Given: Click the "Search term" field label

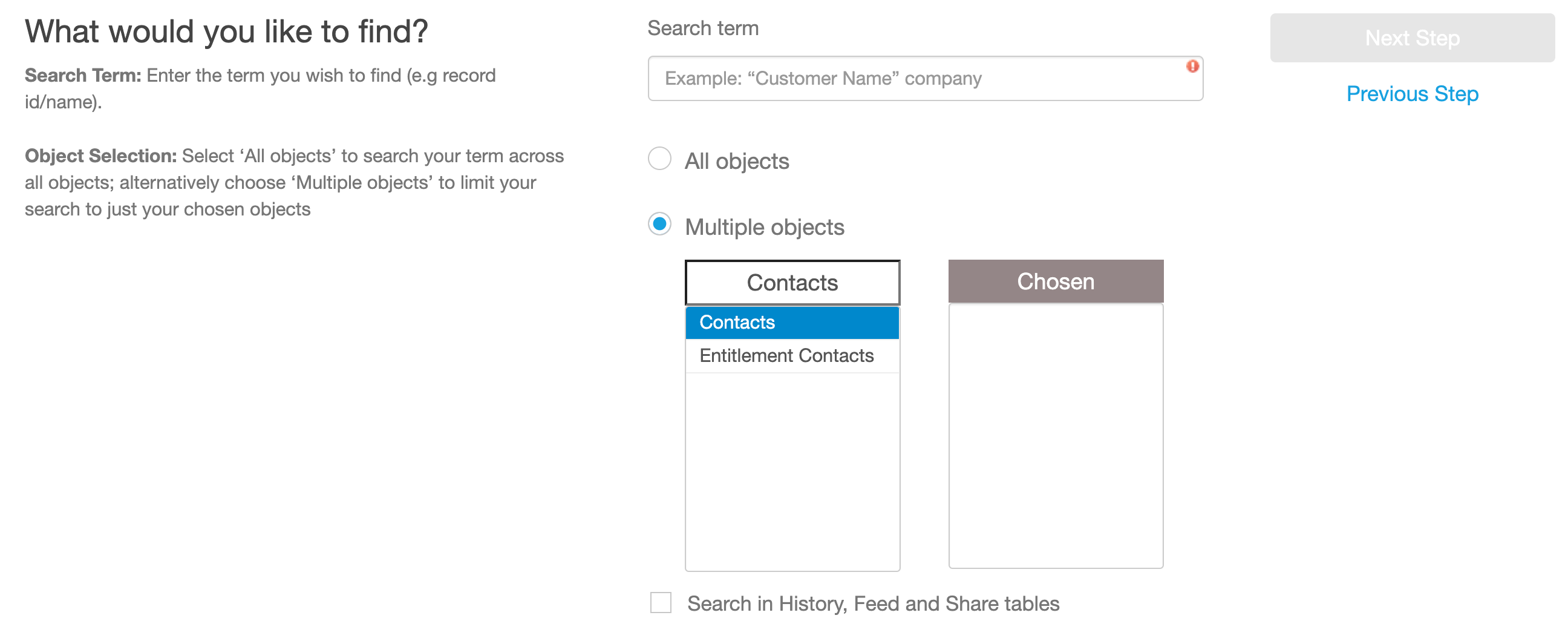Looking at the screenshot, I should (703, 27).
